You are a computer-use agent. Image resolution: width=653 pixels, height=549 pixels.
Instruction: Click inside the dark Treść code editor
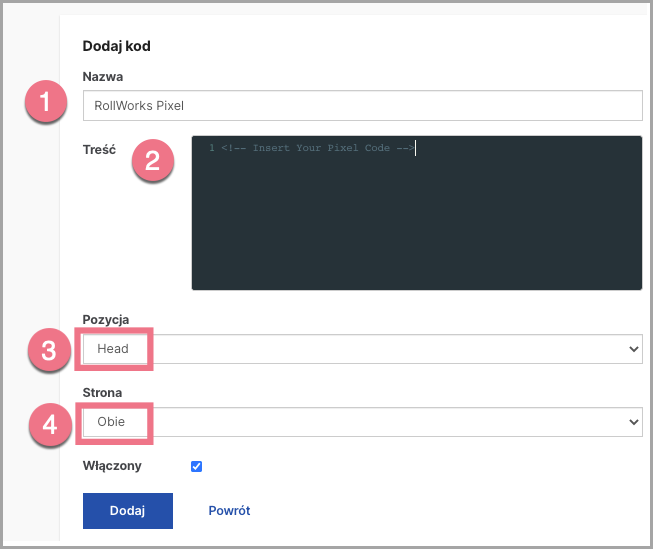417,213
